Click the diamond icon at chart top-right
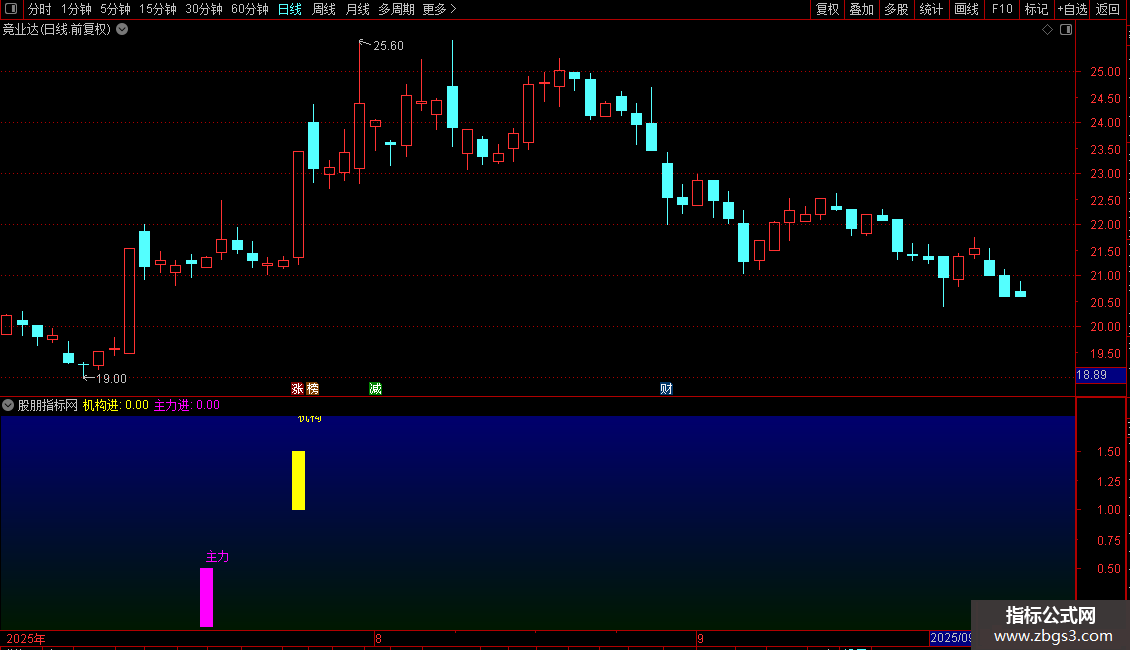Image resolution: width=1130 pixels, height=650 pixels. point(1047,30)
